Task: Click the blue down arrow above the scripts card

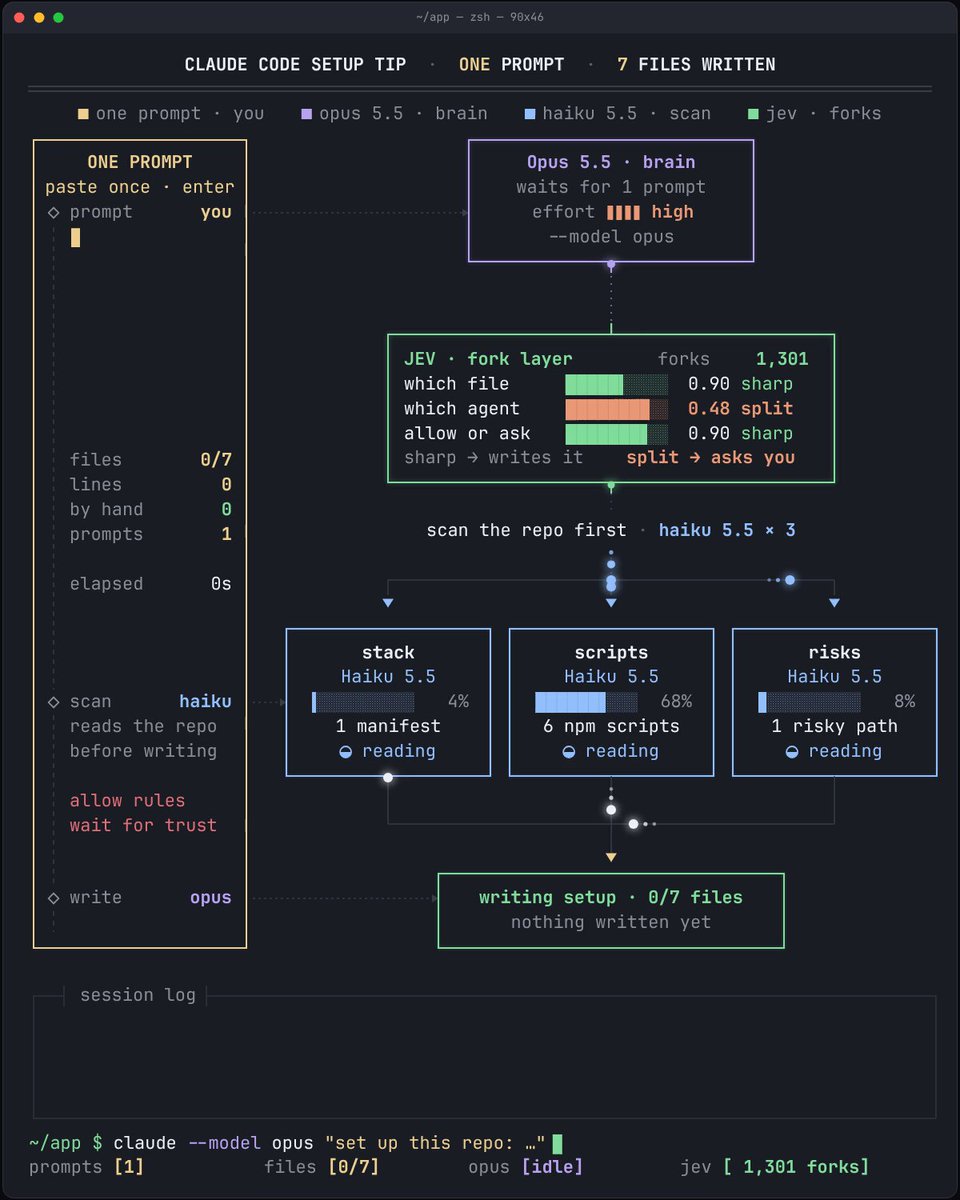Action: (611, 603)
